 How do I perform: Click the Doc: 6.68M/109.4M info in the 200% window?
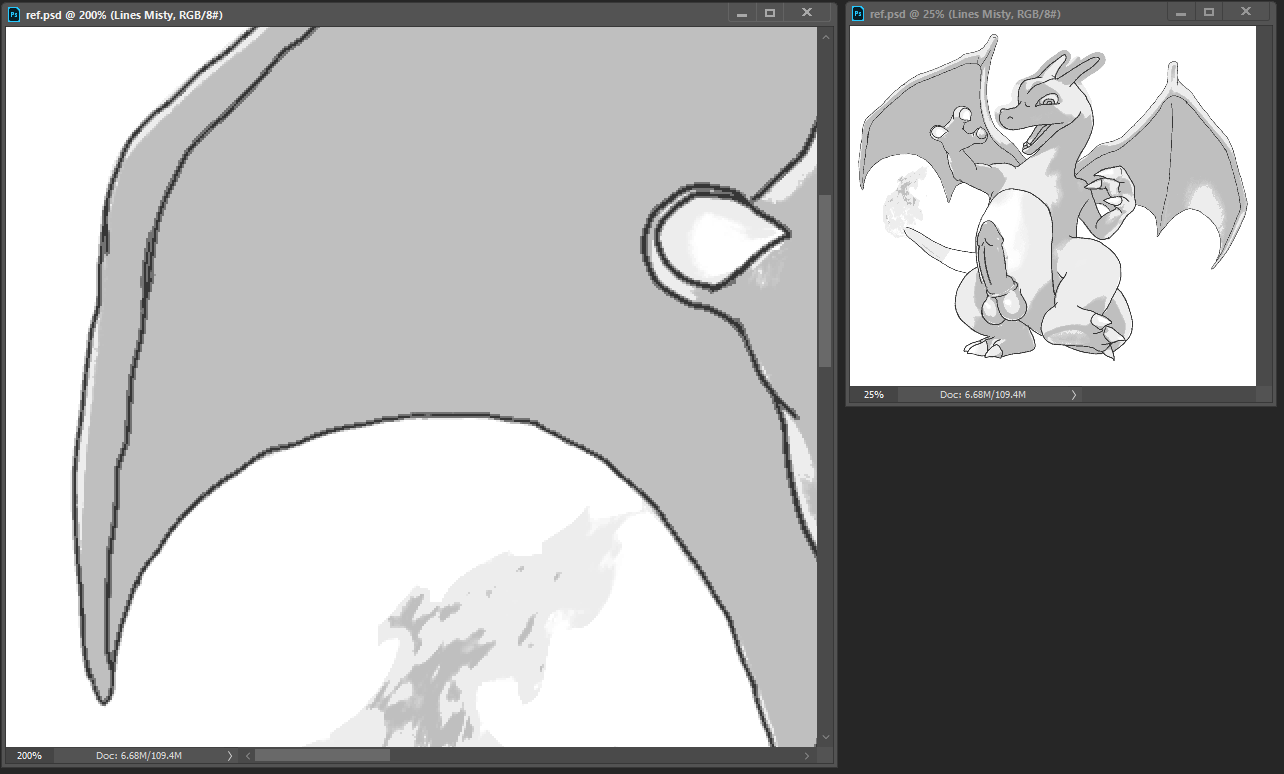[138, 756]
